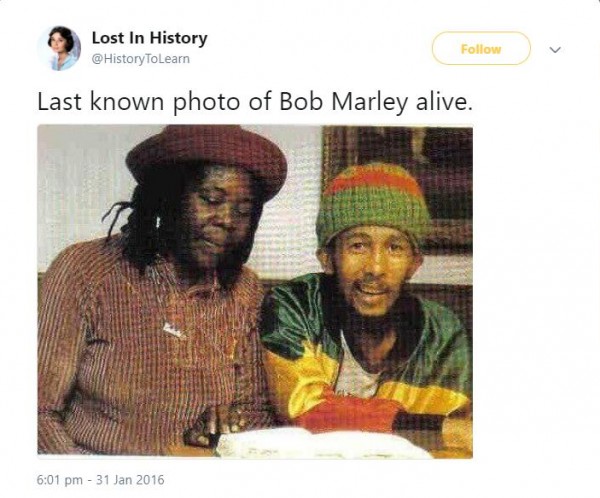Open the Lost In History display name
Viewport: 600px width, 498px height.
coord(150,38)
